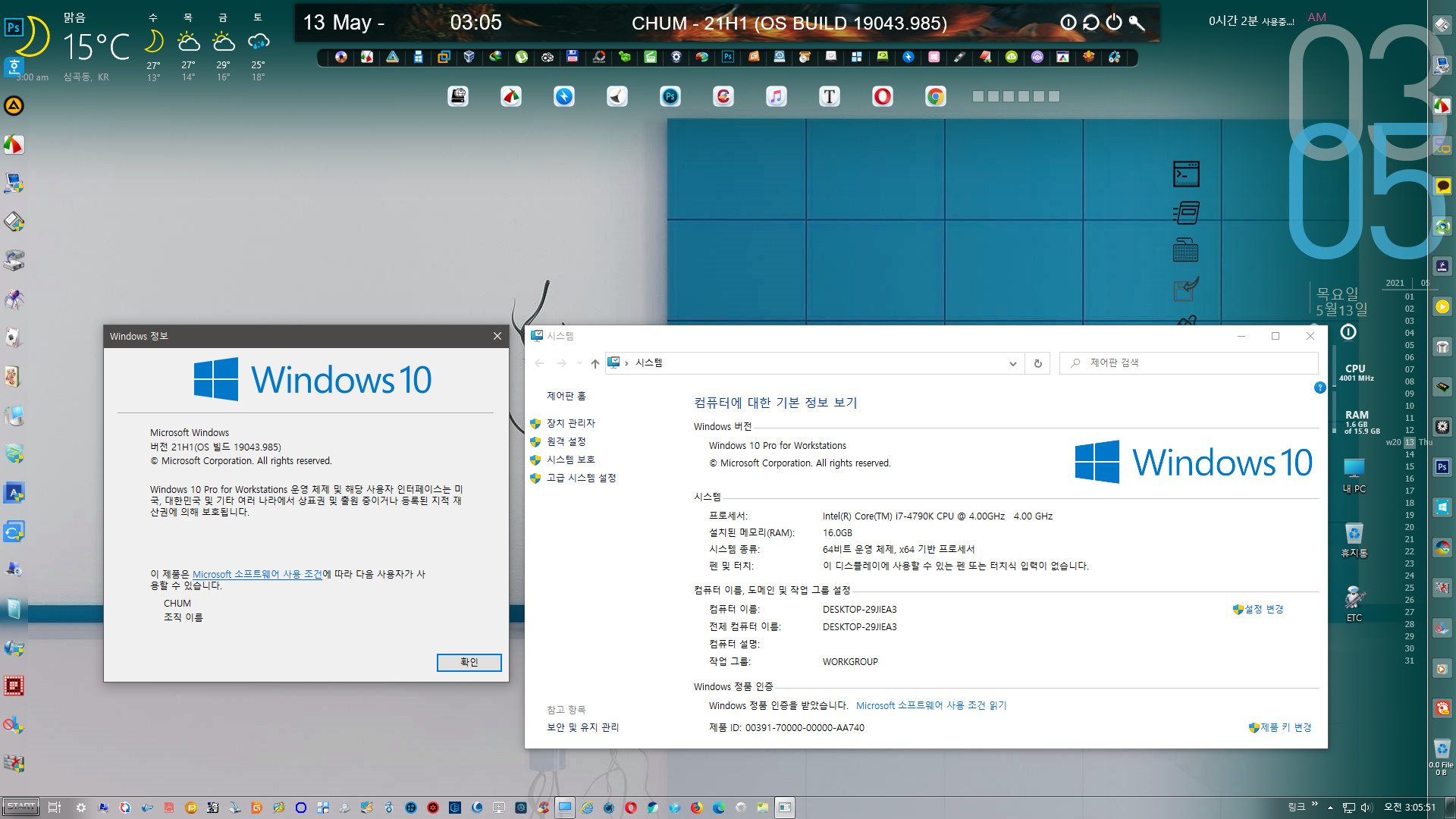Open the hard disk utility icon in the dock
The height and width of the screenshot is (819, 1456).
(x=458, y=96)
